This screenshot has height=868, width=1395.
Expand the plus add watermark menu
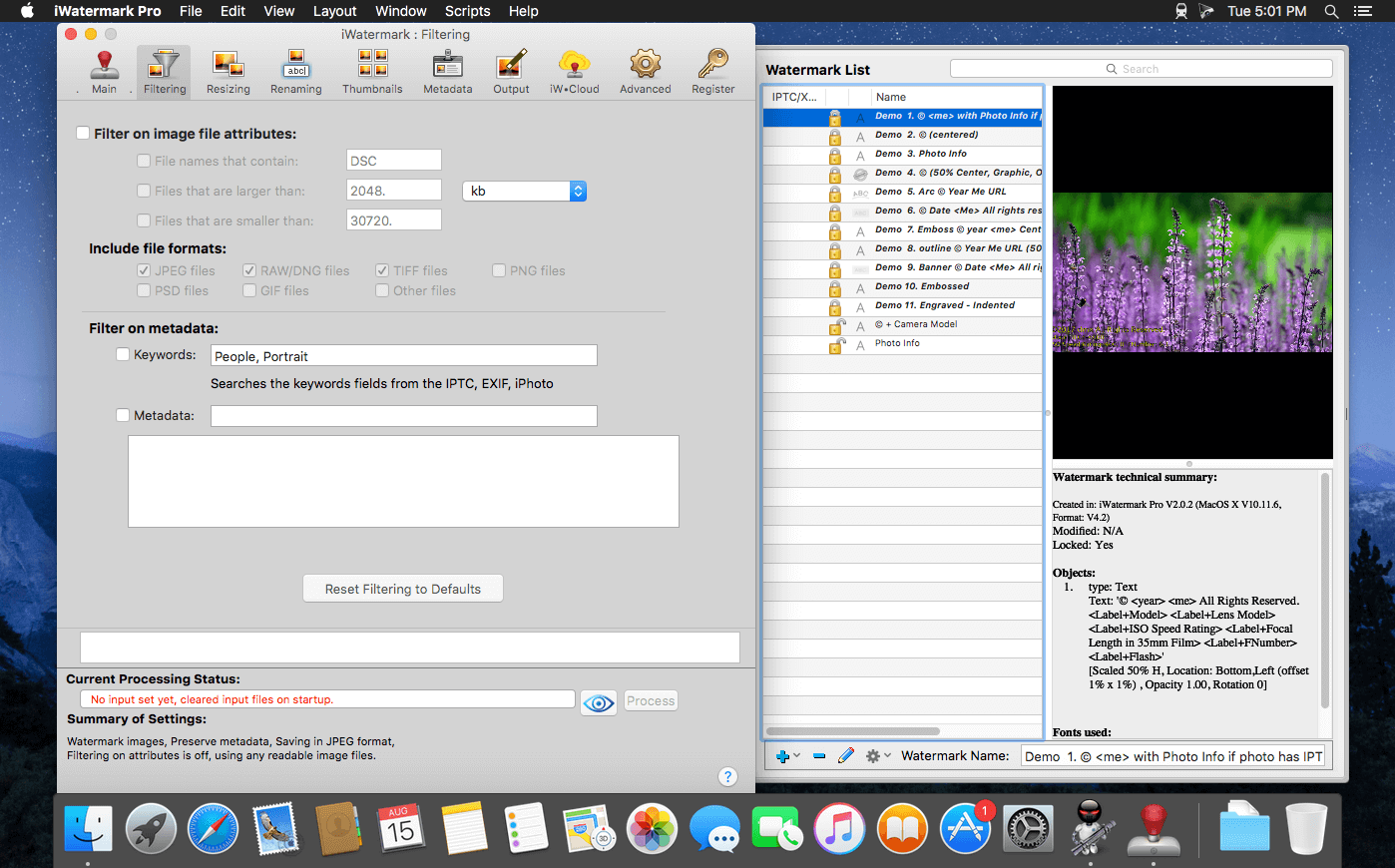(x=787, y=756)
